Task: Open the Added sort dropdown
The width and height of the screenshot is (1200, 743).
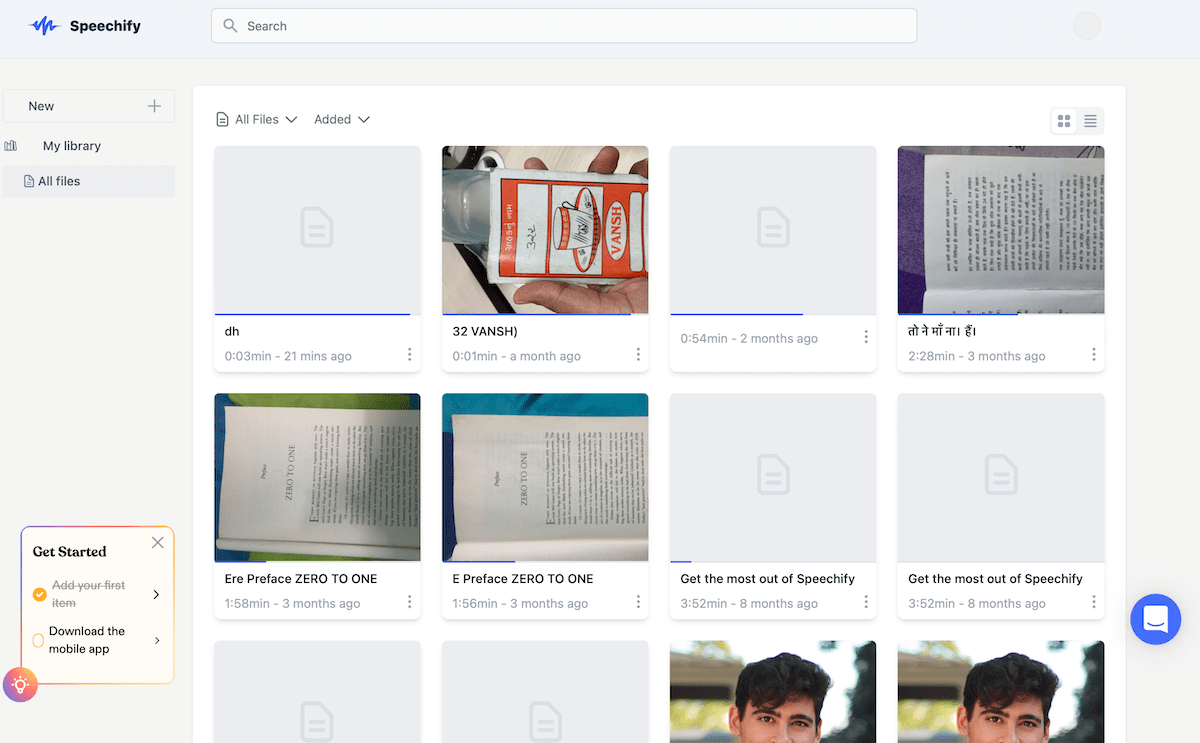Action: 342,120
